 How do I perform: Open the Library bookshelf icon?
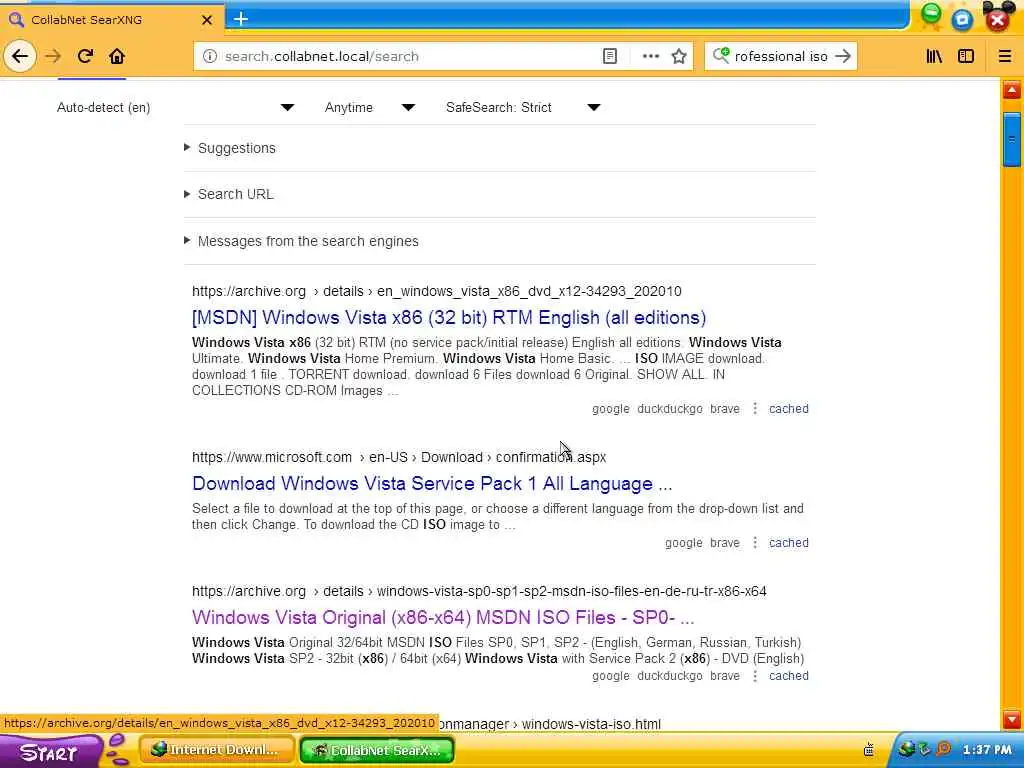click(x=934, y=56)
